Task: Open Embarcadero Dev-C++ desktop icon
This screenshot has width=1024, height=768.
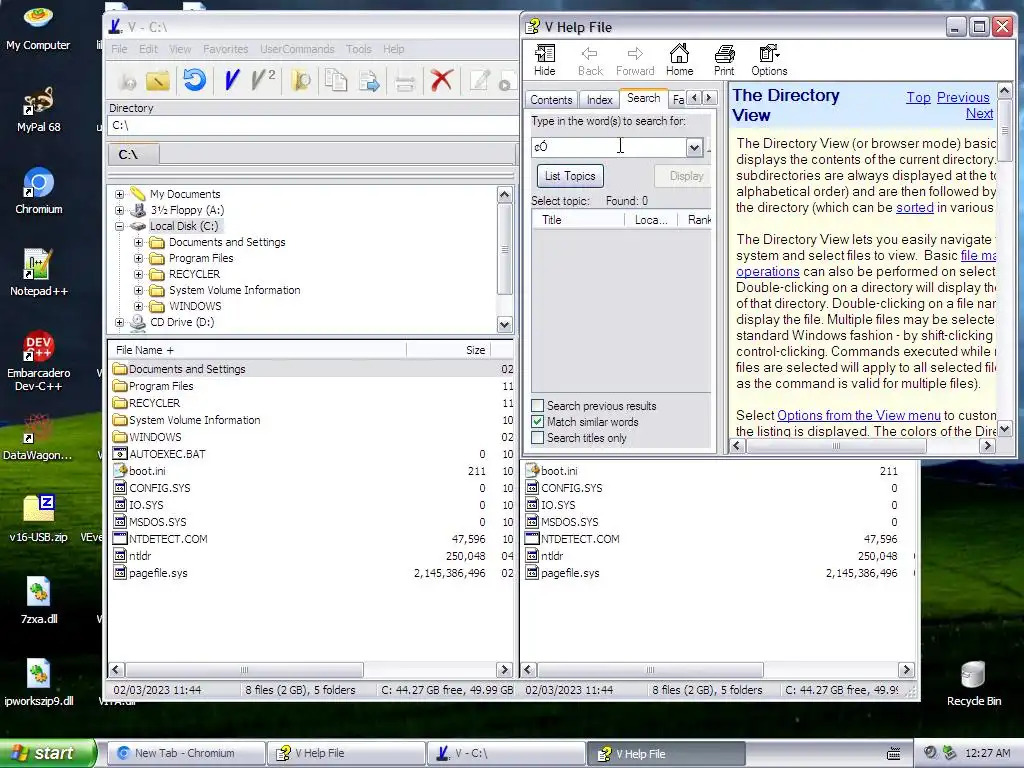Action: (39, 360)
